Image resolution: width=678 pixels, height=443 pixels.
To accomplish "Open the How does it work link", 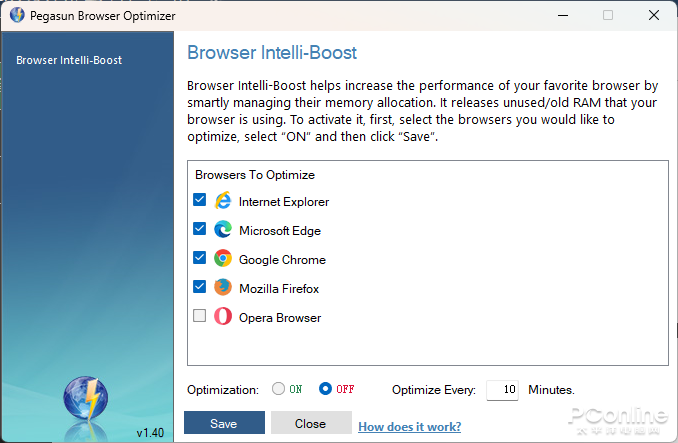I will click(x=409, y=427).
